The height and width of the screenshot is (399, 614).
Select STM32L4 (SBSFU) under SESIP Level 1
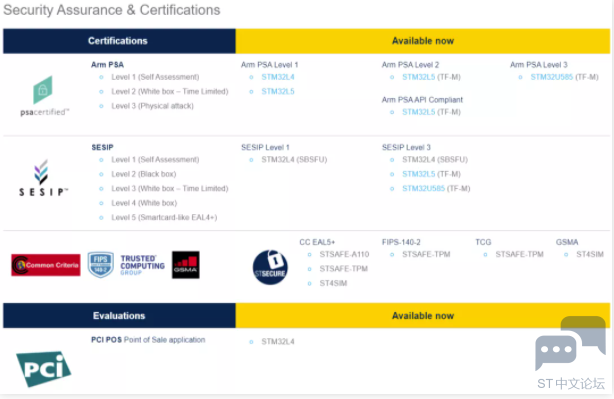click(x=294, y=160)
